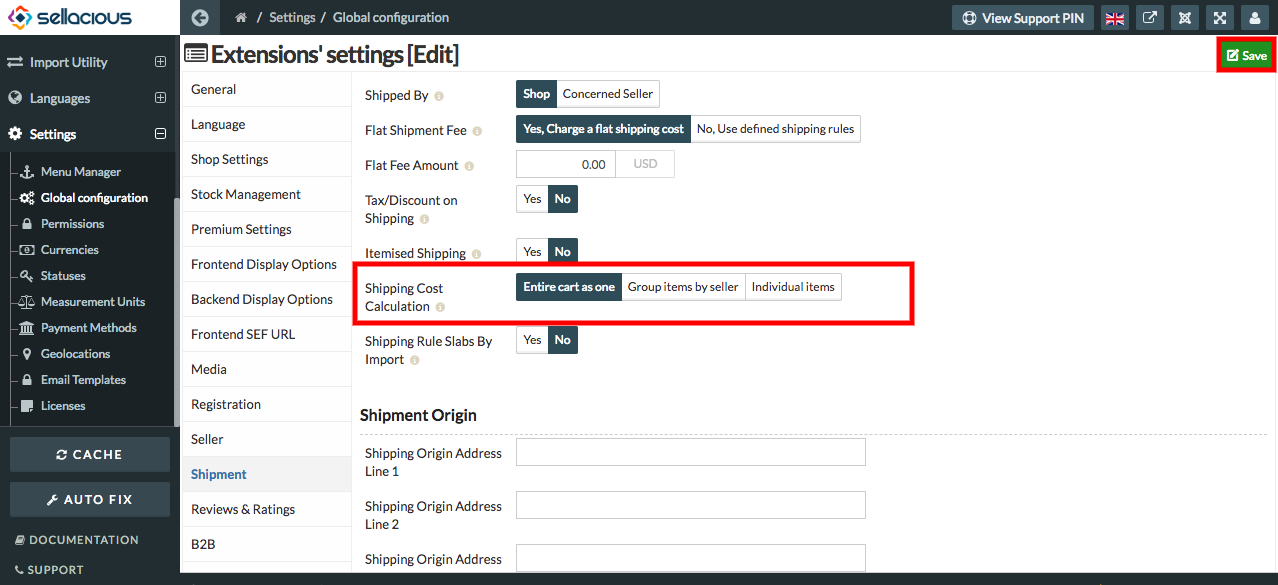This screenshot has height=585, width=1278.
Task: Switch to Language tab
Action: pyautogui.click(x=266, y=124)
